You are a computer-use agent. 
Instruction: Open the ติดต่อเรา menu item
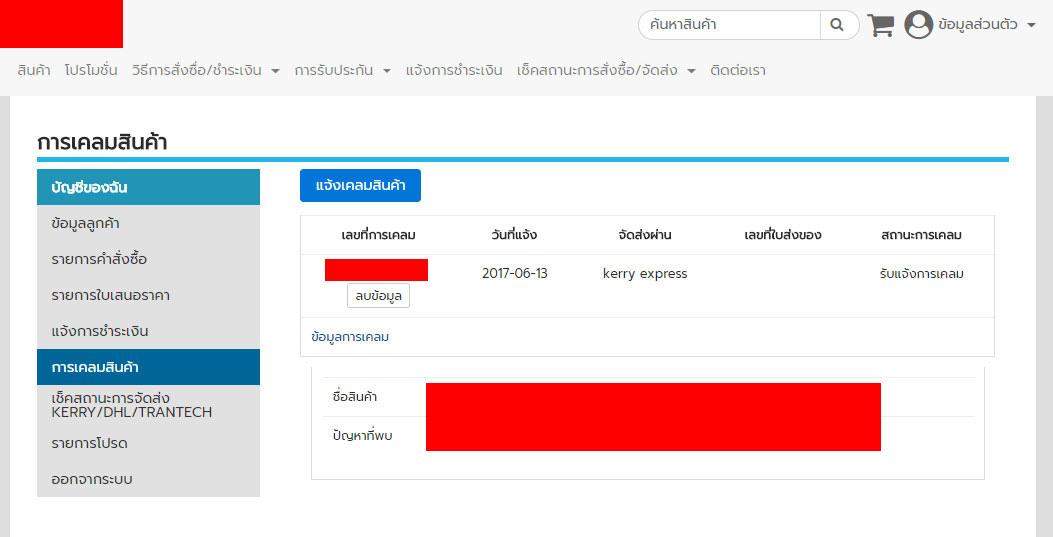[737, 70]
